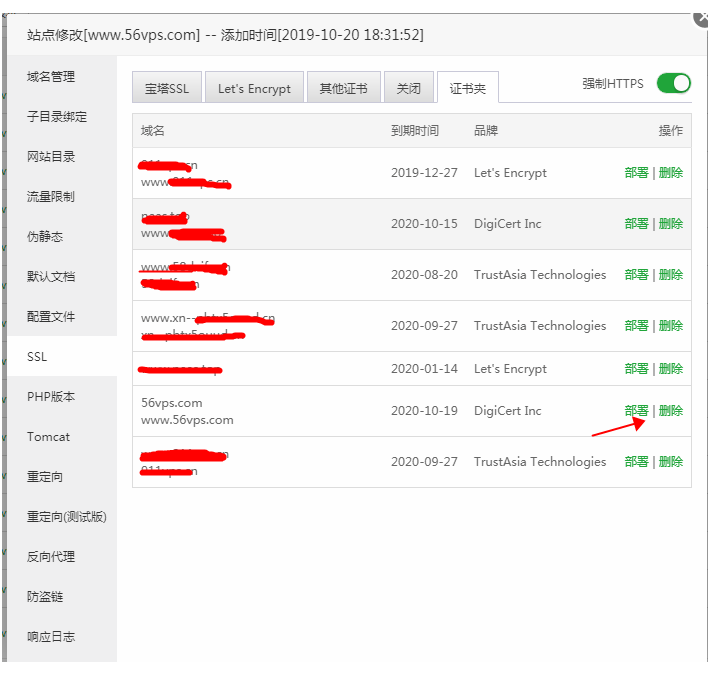Delete the certificate expiring 2020-01-14
The image size is (715, 675).
pyautogui.click(x=671, y=369)
